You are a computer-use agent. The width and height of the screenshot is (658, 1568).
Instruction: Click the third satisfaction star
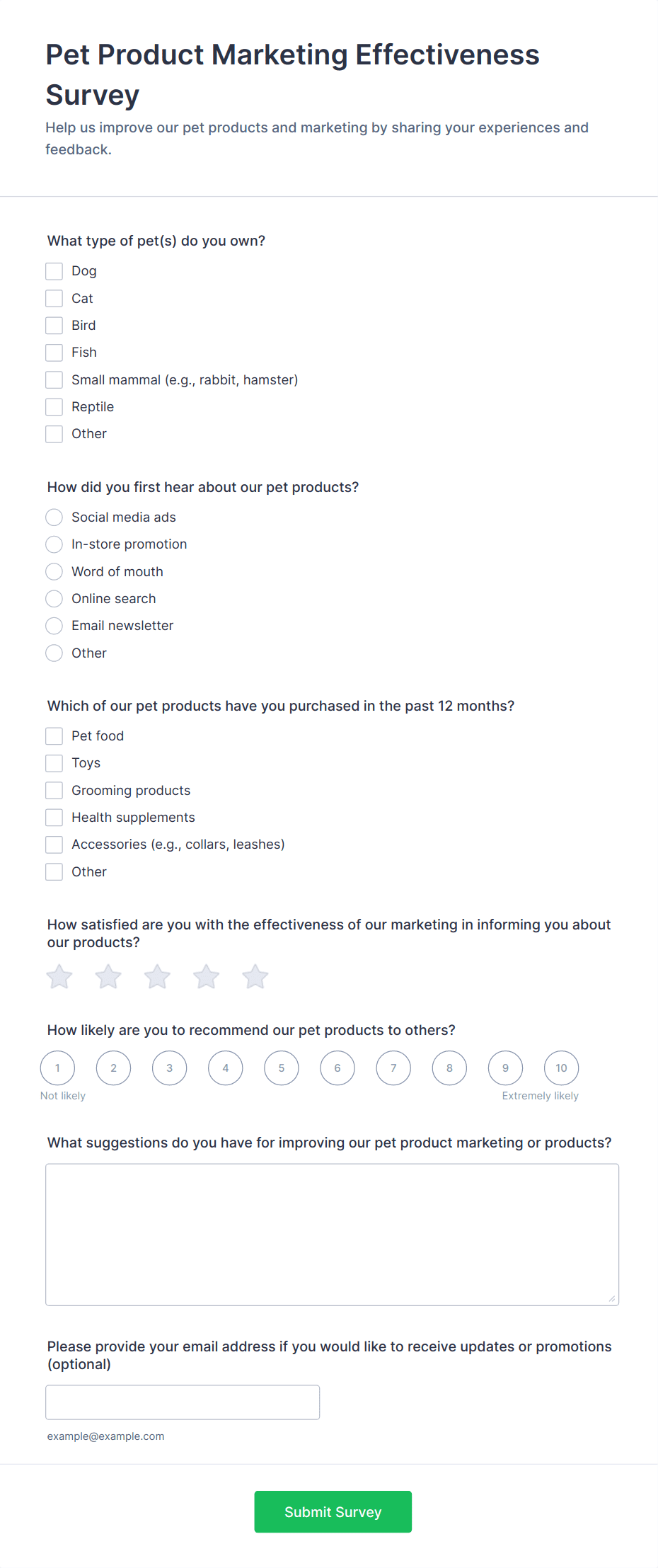pyautogui.click(x=157, y=977)
